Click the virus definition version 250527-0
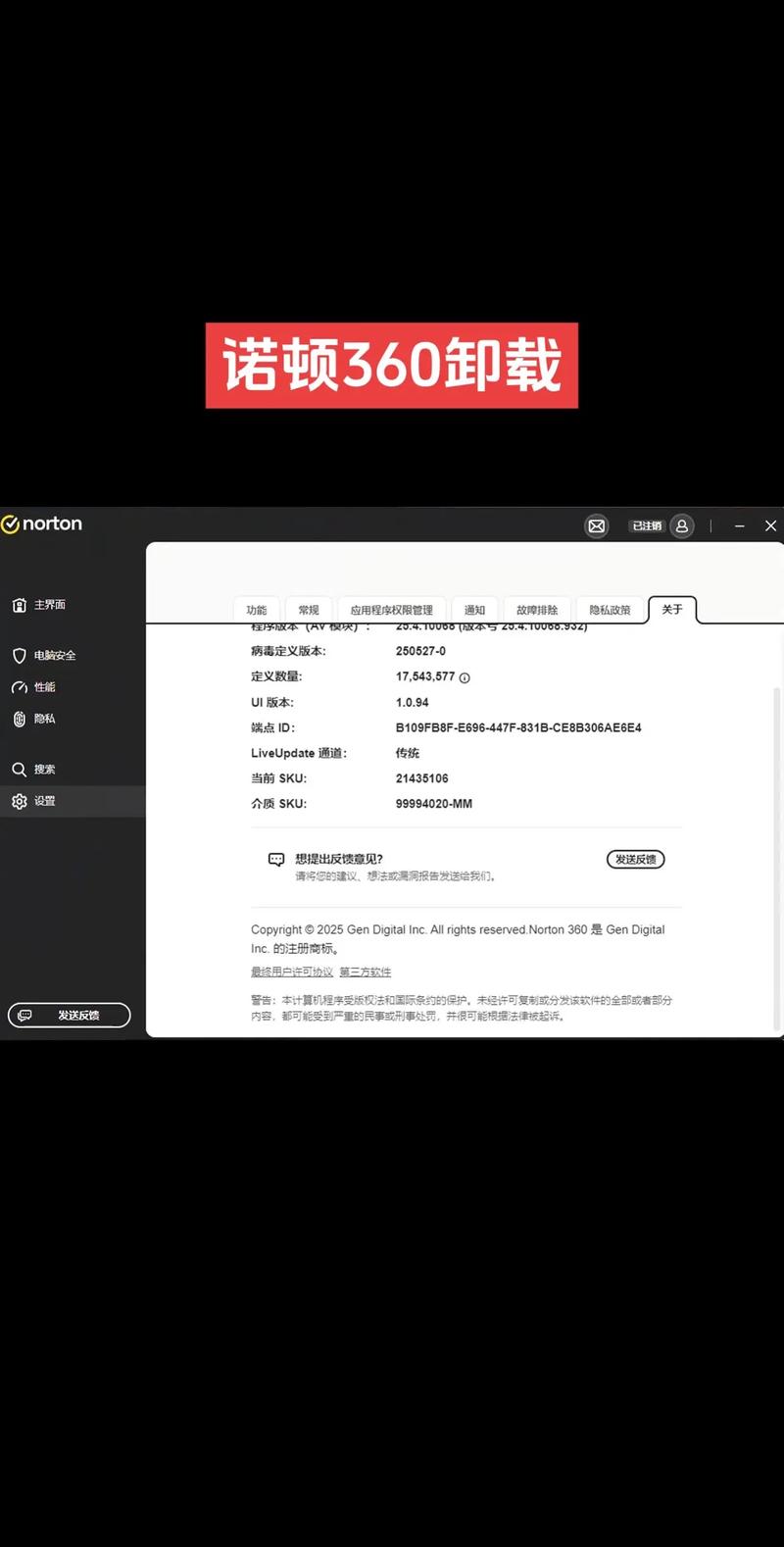784x1547 pixels. click(420, 651)
